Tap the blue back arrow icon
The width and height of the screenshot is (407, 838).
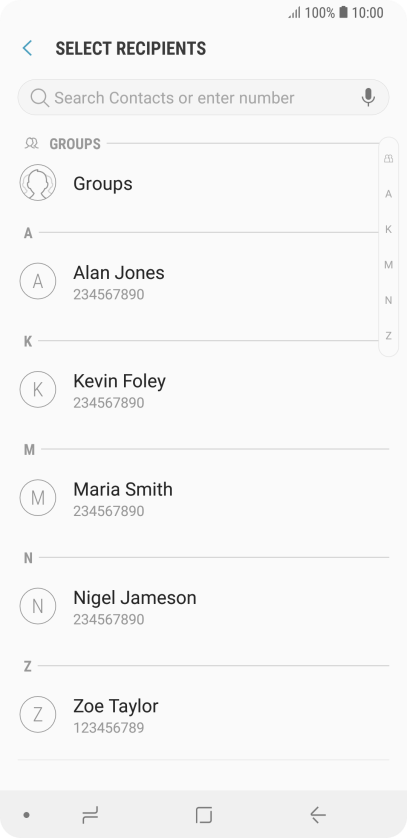27,48
